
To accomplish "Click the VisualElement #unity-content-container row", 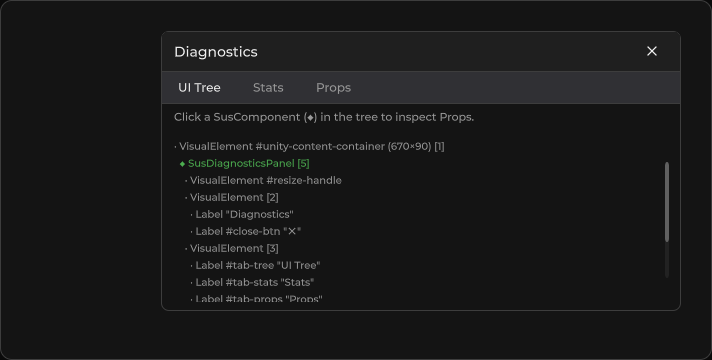I will [309, 147].
